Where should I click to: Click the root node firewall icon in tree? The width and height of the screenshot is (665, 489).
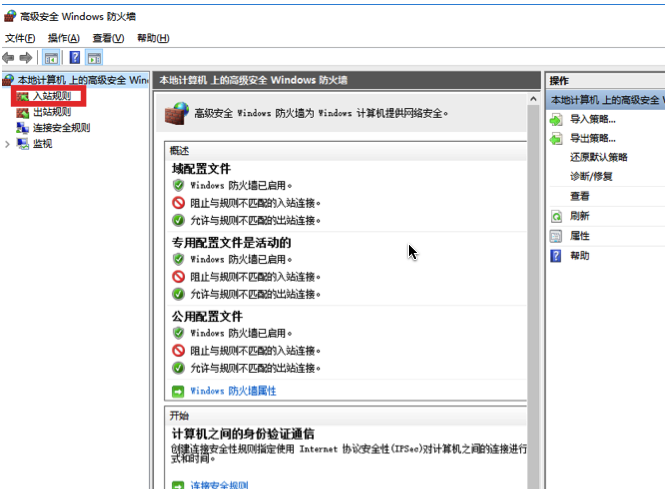pyautogui.click(x=8, y=80)
